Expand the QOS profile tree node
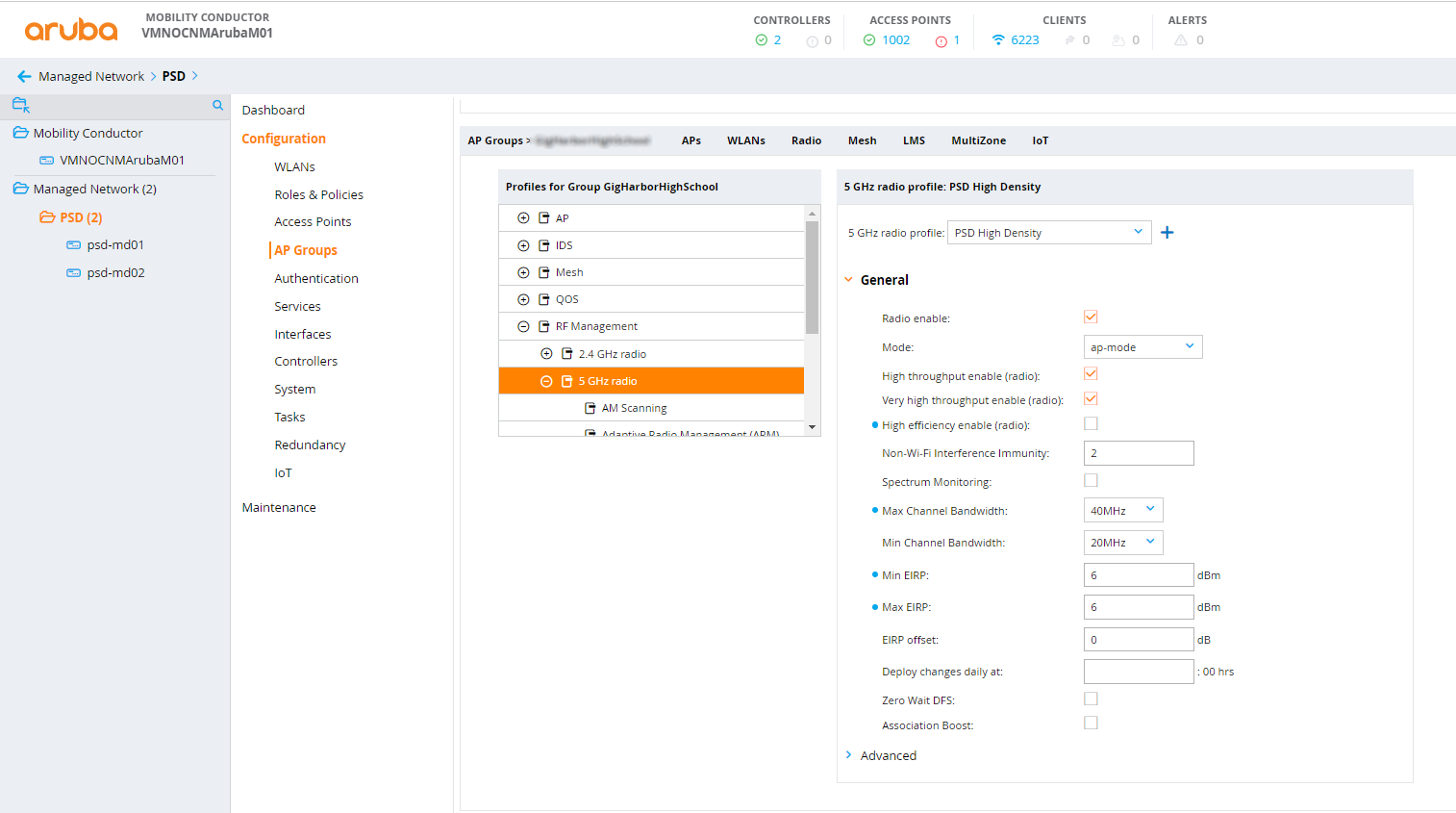 tap(523, 299)
